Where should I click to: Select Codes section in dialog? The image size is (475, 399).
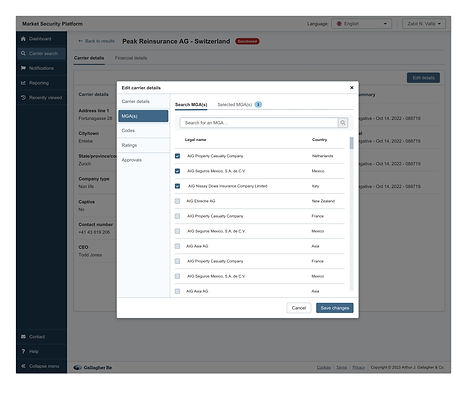tap(143, 131)
